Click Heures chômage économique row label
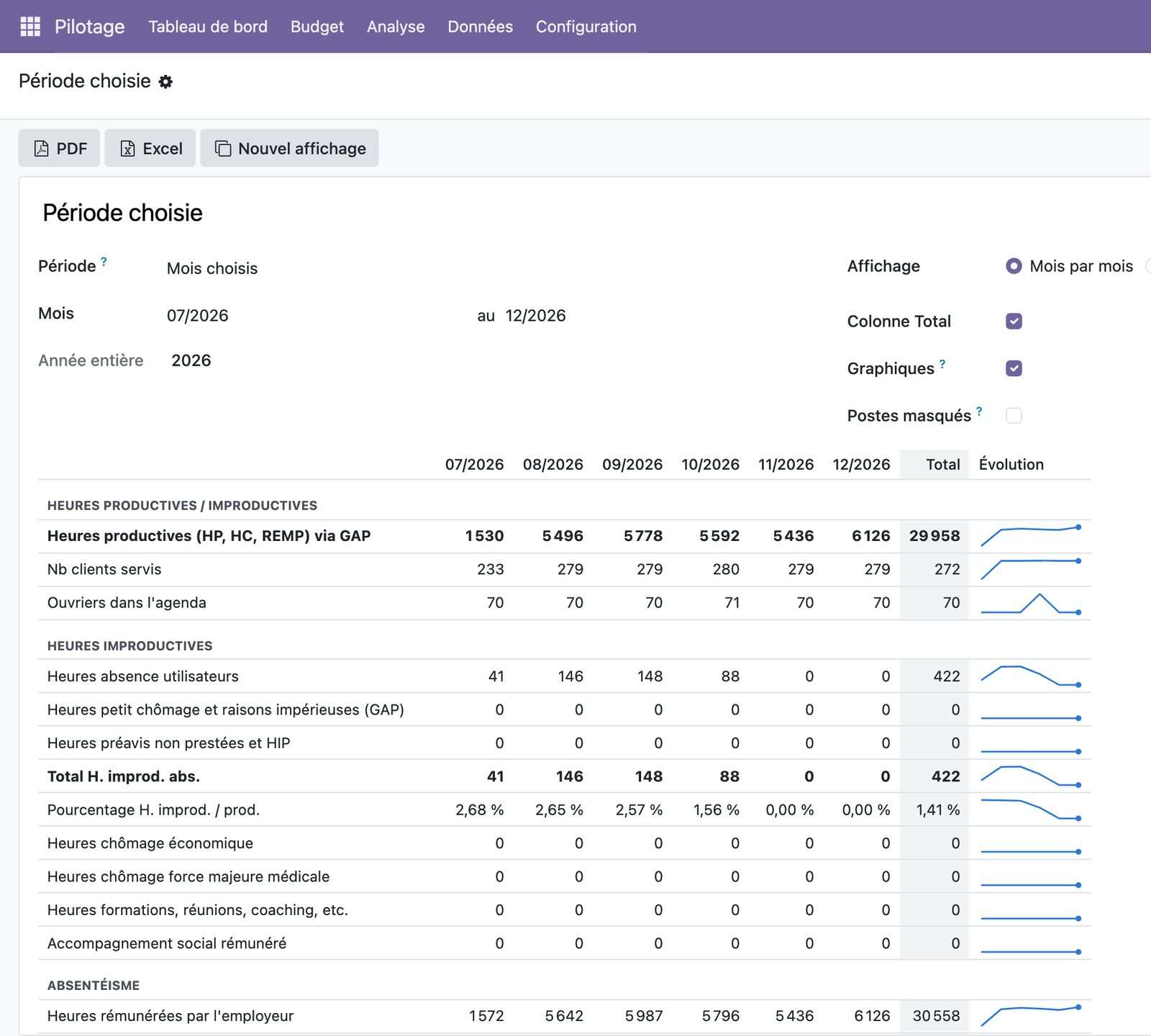The width and height of the screenshot is (1151, 1036). pos(150,843)
